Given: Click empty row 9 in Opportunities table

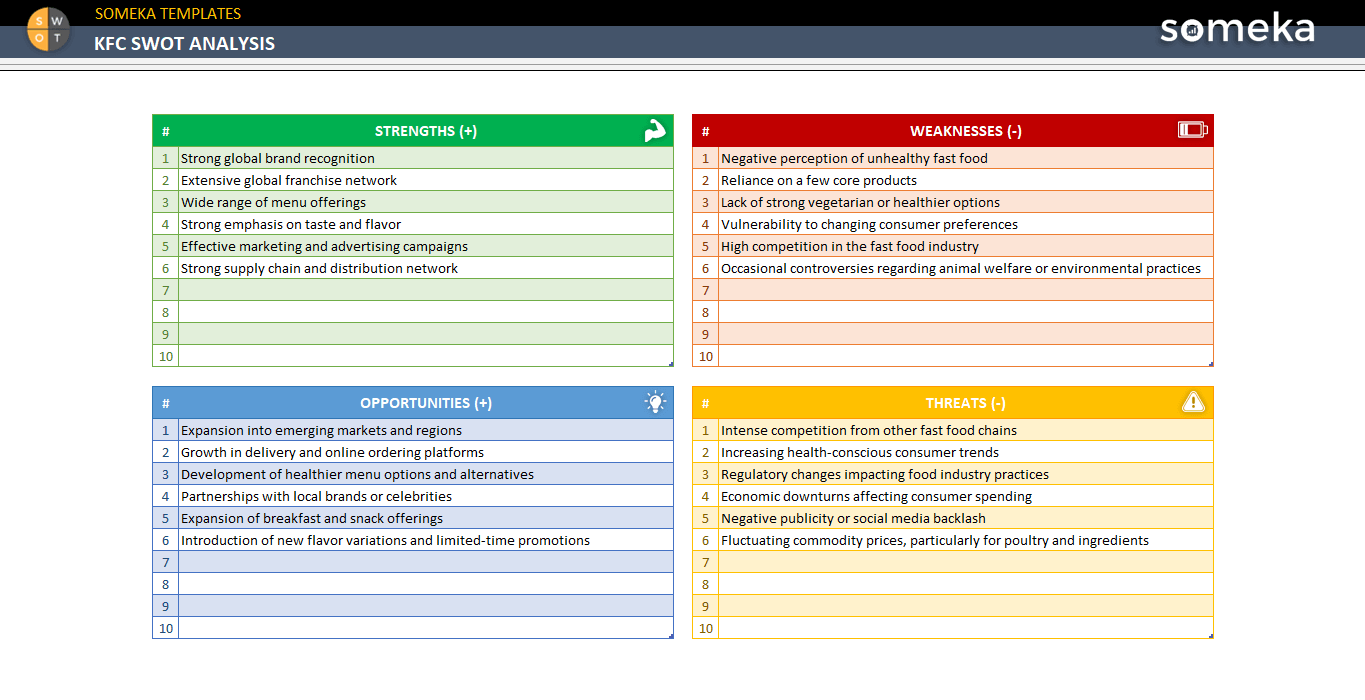Looking at the screenshot, I should (426, 606).
